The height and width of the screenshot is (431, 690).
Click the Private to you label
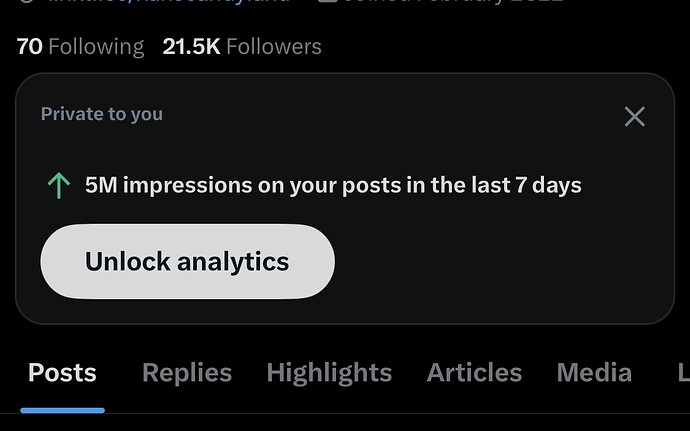coord(102,114)
